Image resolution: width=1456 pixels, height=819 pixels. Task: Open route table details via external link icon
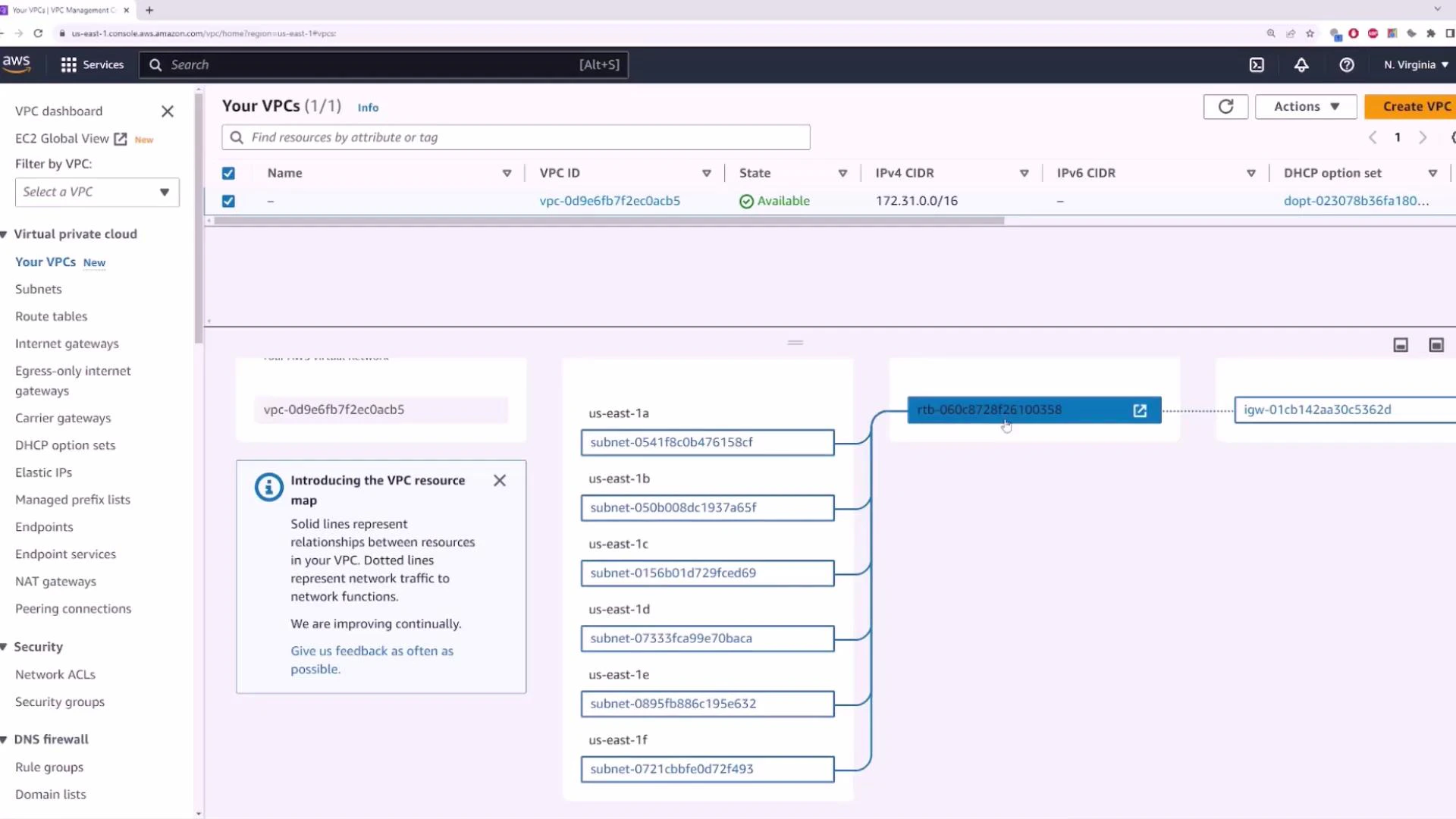(x=1141, y=410)
